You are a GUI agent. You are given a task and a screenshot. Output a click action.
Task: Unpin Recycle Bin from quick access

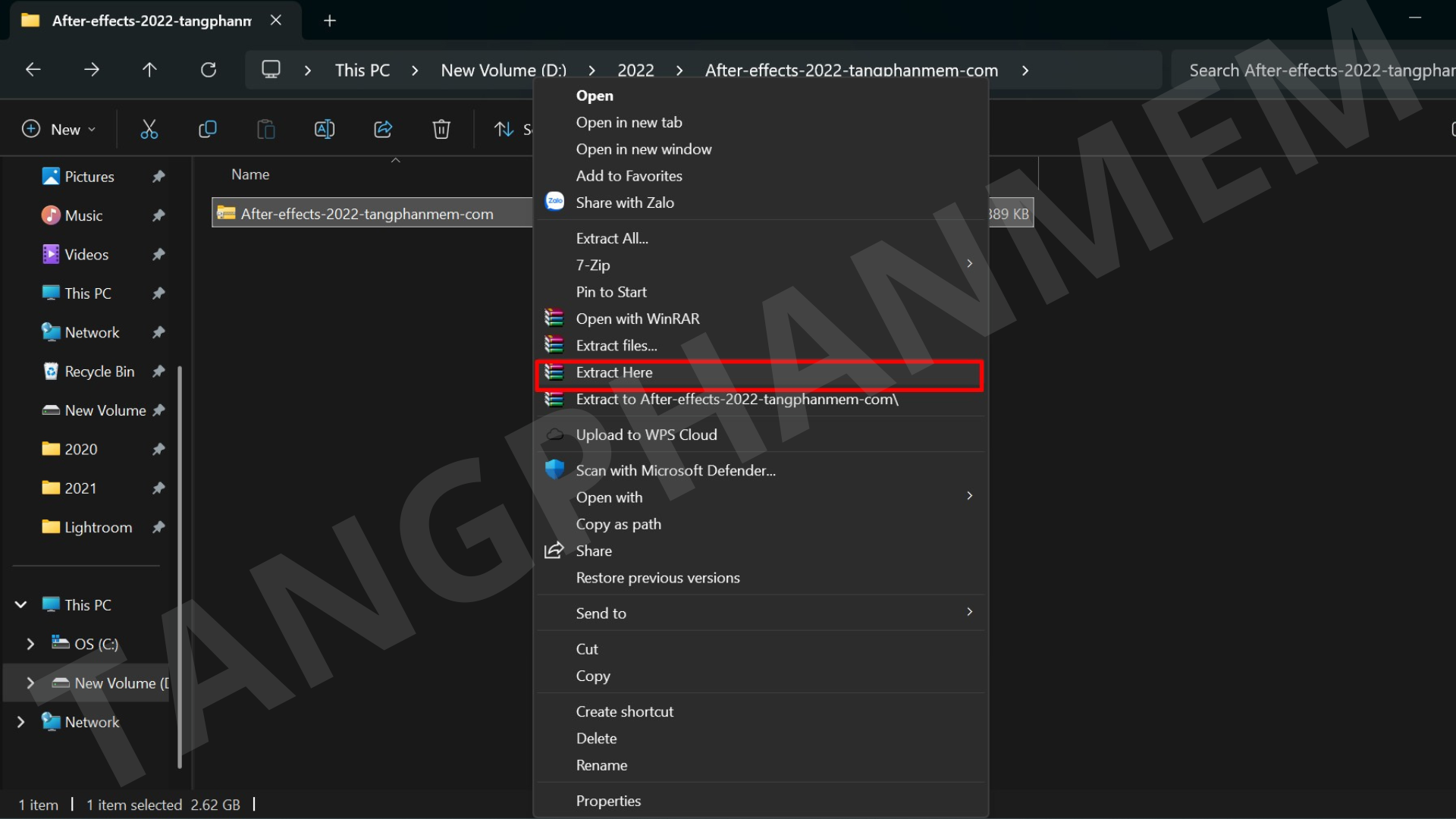pyautogui.click(x=158, y=372)
